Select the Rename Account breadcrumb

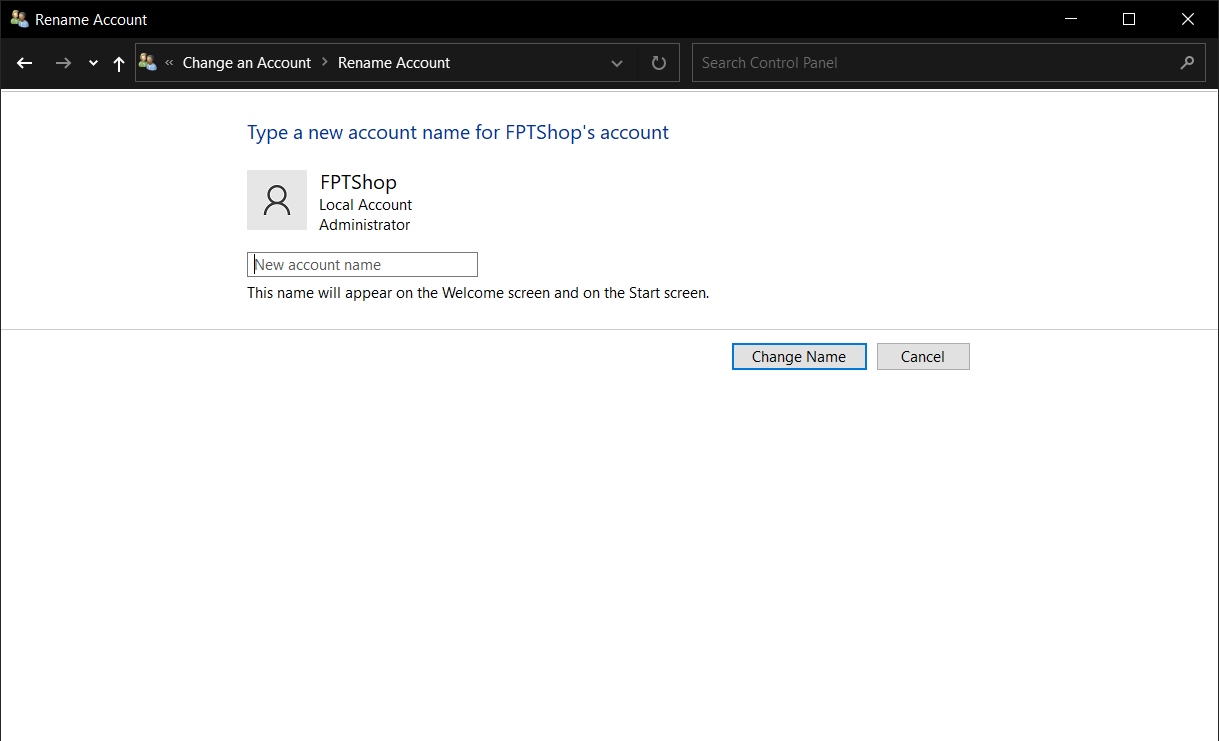[x=394, y=62]
